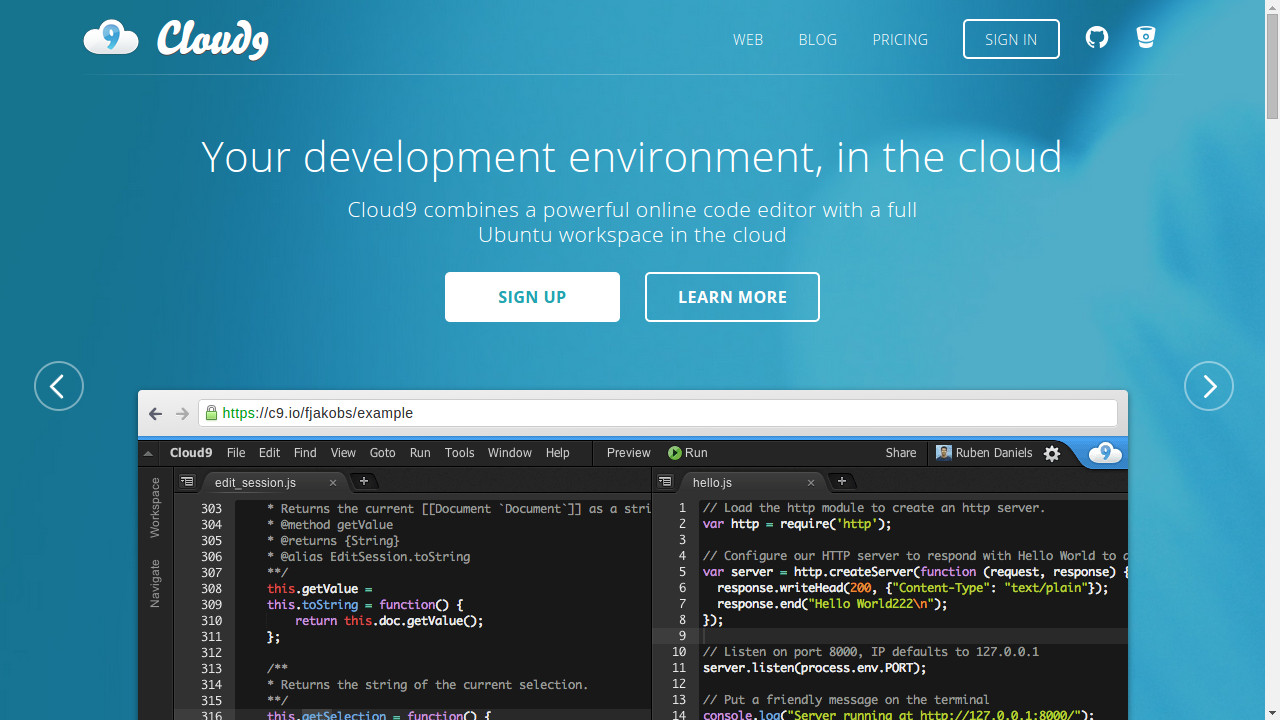
Task: Open the WEB navigation link
Action: (x=748, y=40)
